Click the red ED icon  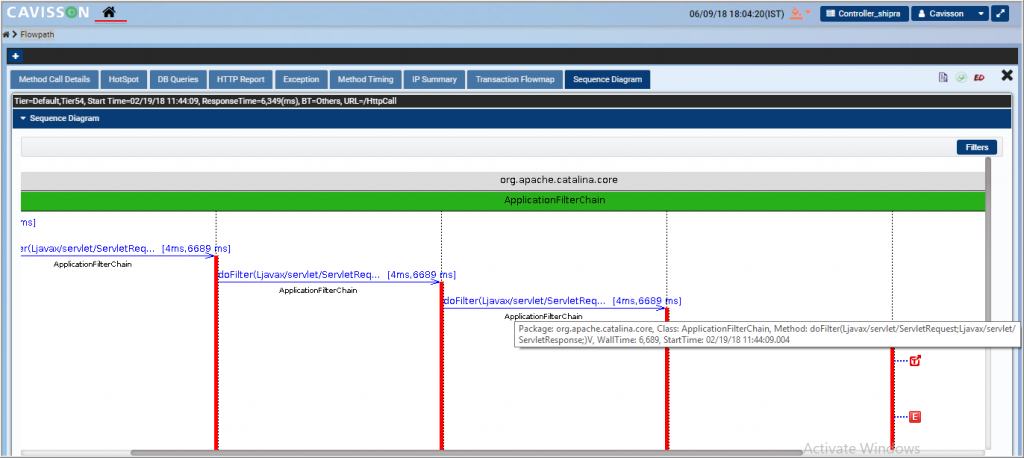[979, 78]
